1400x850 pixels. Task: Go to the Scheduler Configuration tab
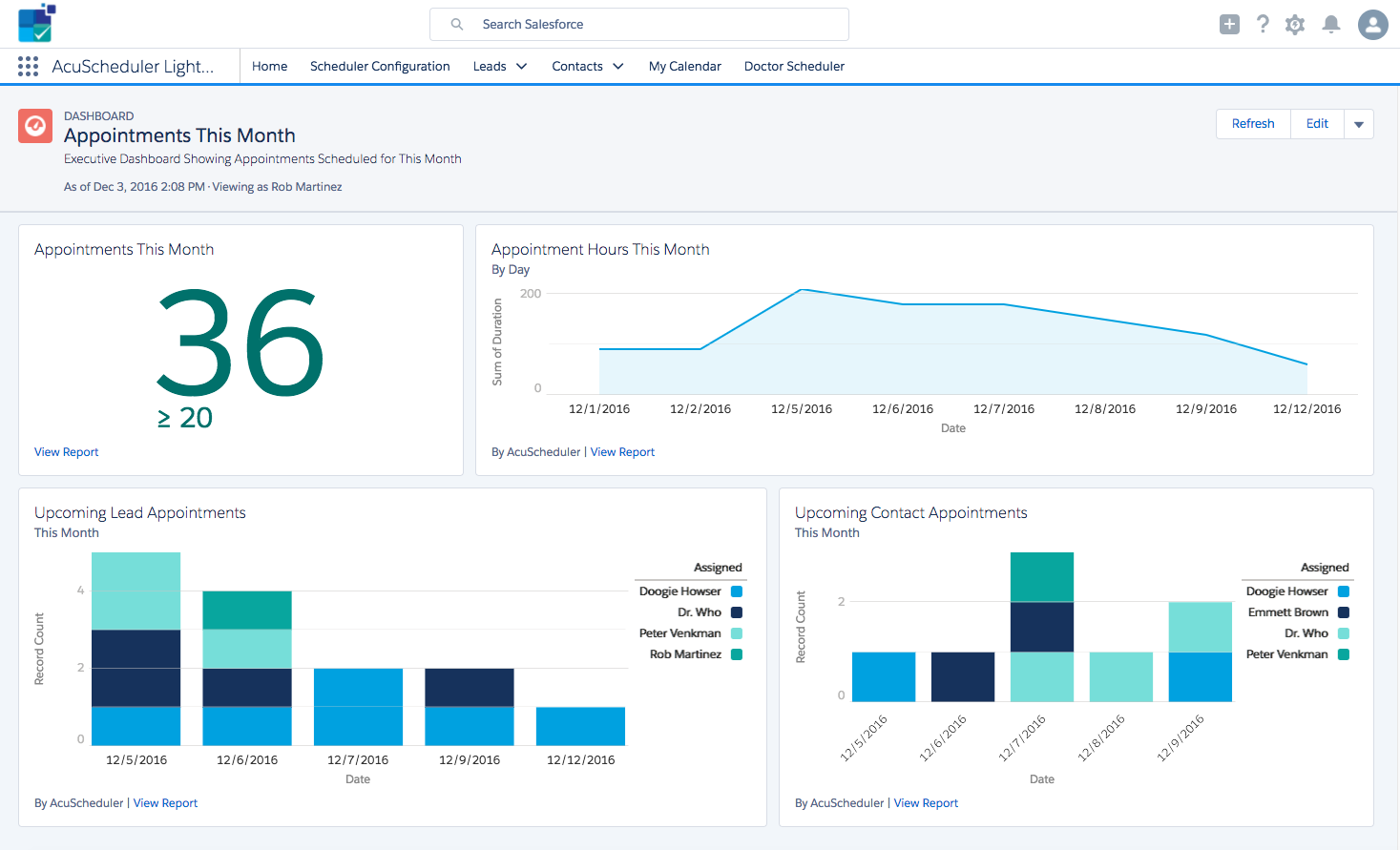click(x=380, y=67)
